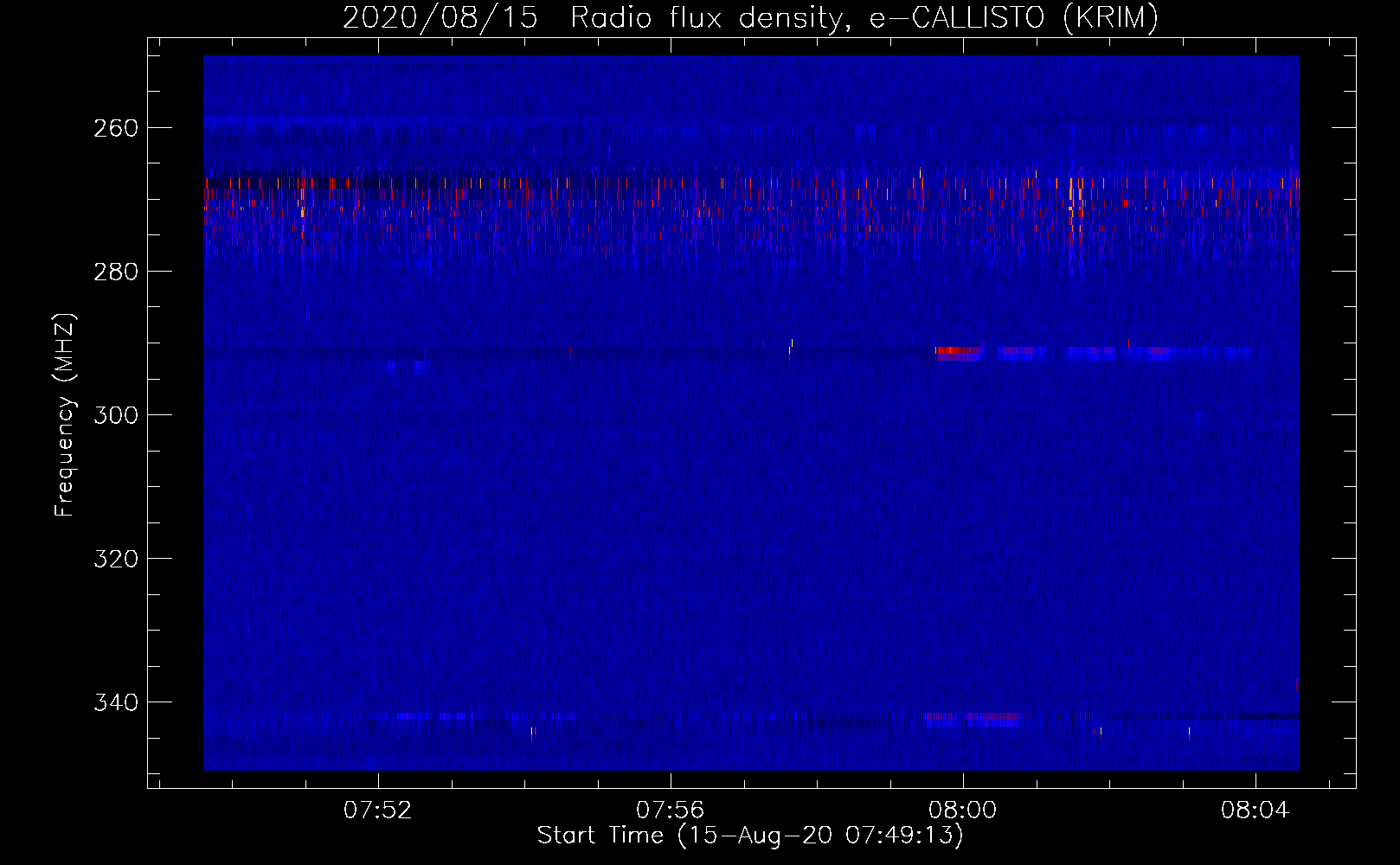1400x865 pixels.
Task: Select the 280 frequency tick label
Action: tap(116, 272)
